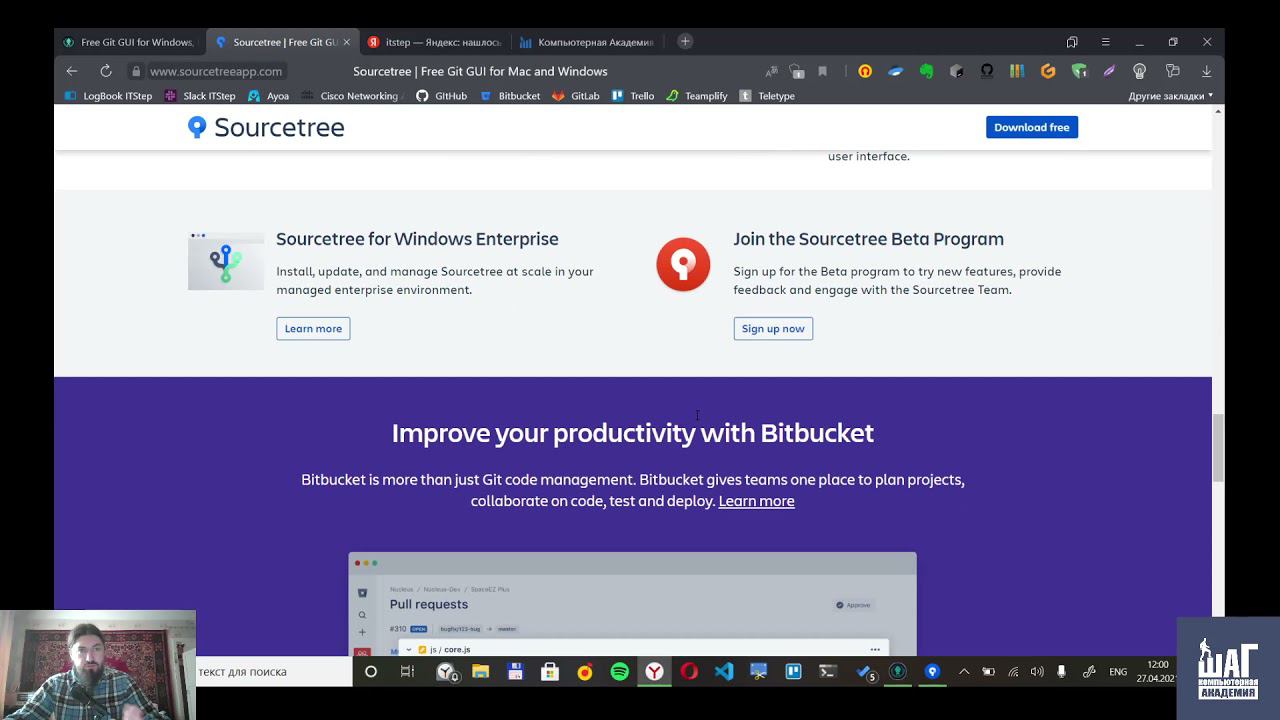Open the Ayoa bookmark

[x=269, y=96]
